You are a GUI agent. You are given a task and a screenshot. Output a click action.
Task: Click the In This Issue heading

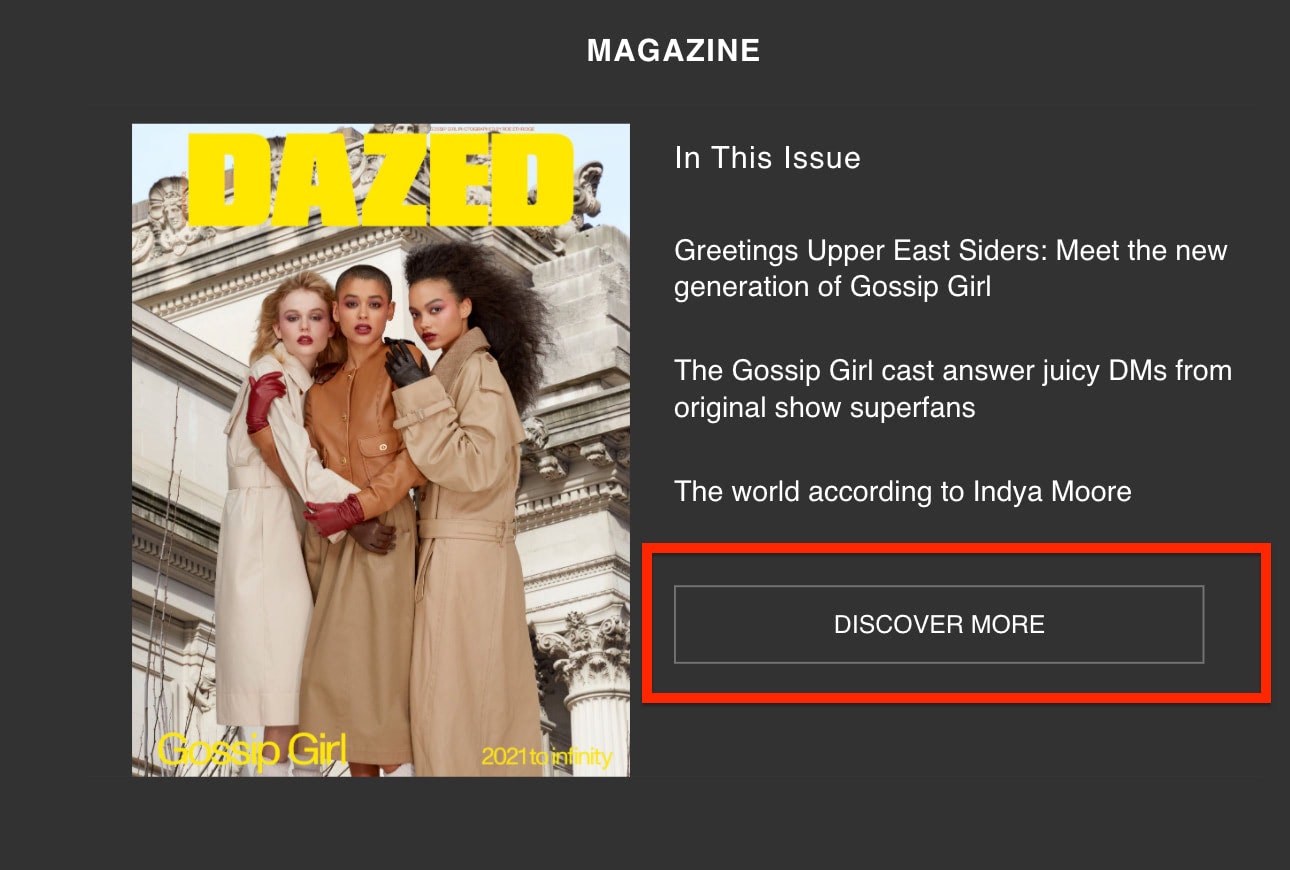(768, 158)
